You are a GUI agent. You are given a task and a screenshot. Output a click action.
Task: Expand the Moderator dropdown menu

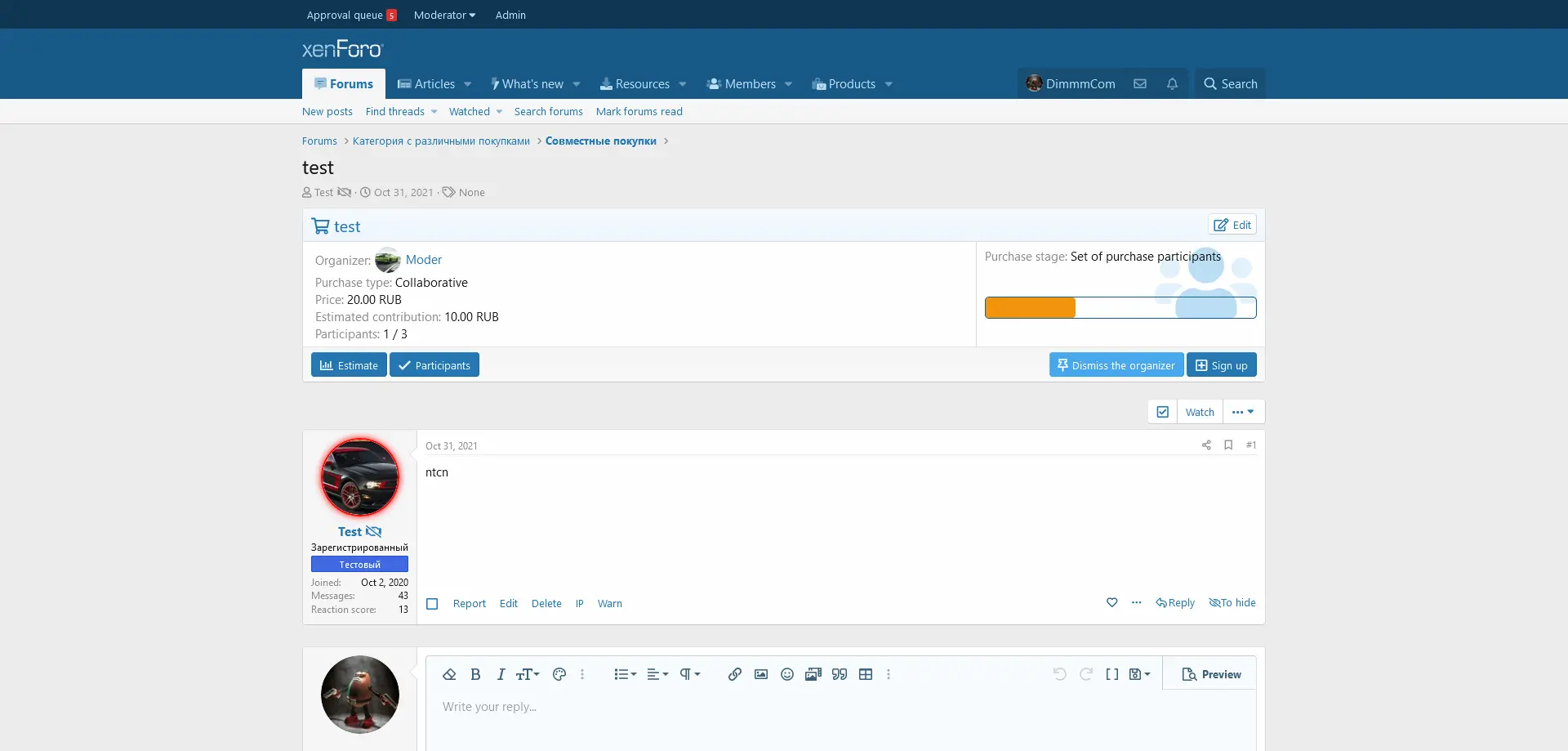click(444, 15)
